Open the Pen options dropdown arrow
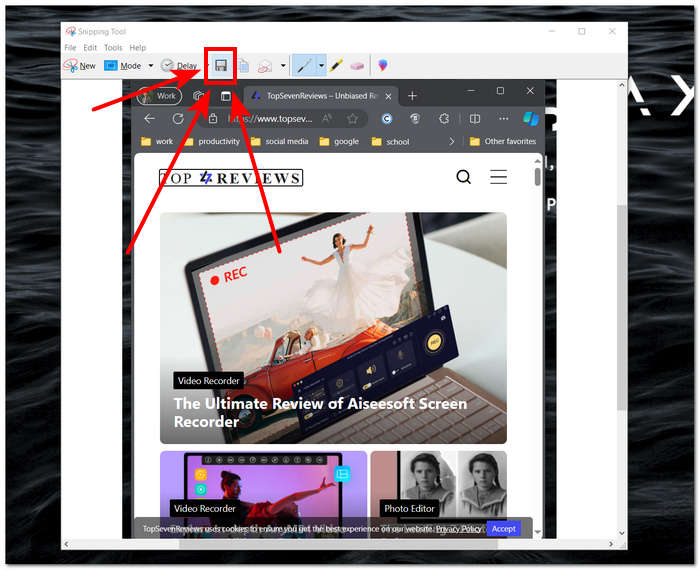 pos(321,66)
